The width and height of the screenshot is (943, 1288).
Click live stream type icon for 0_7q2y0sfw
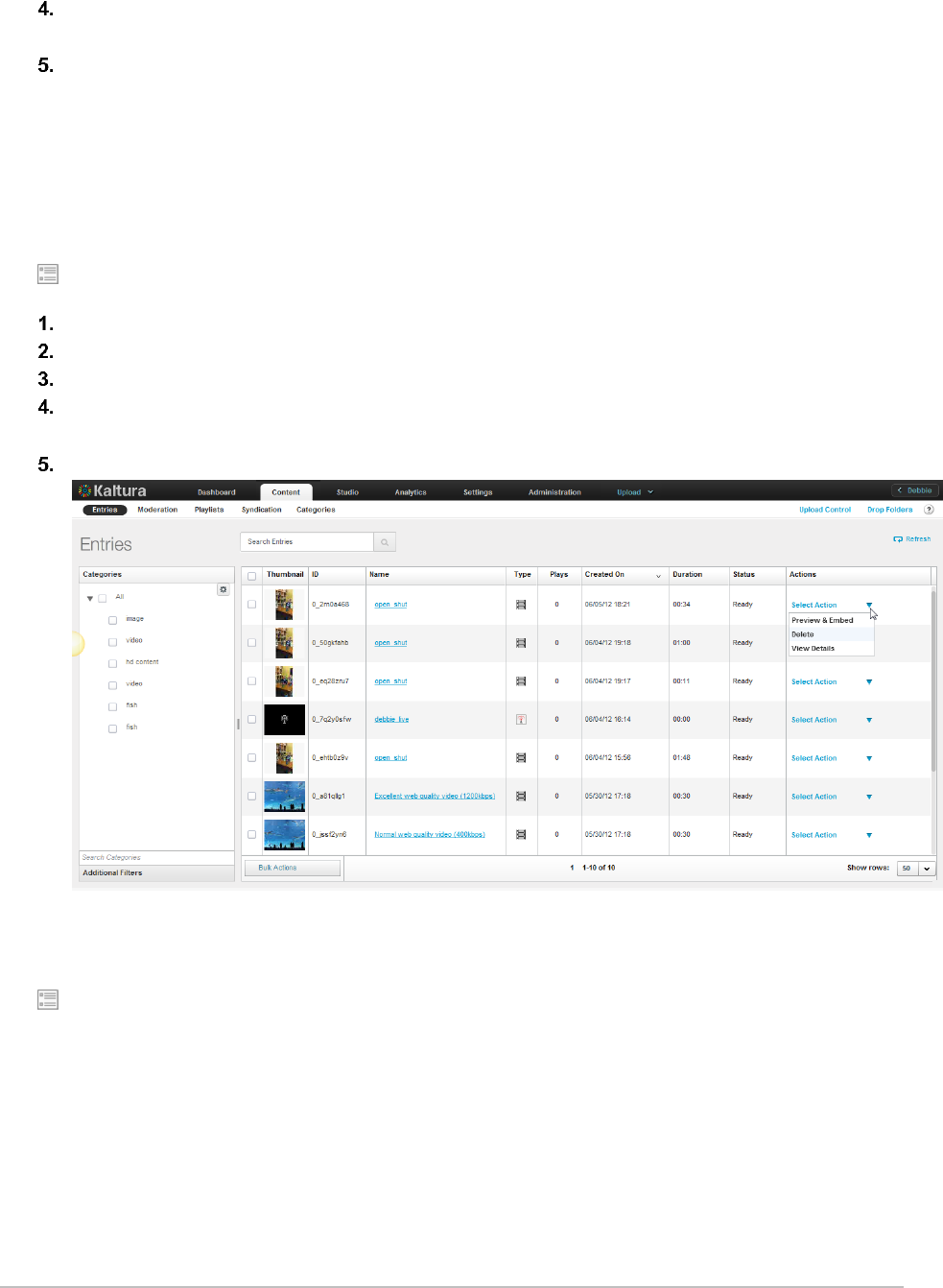point(521,719)
